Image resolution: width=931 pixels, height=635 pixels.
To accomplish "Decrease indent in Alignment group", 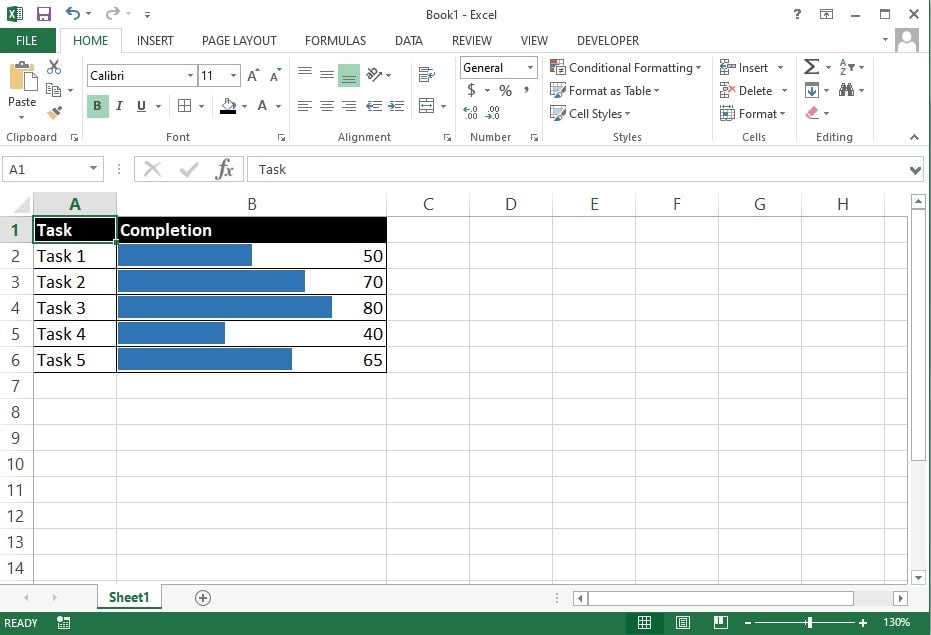I will [x=374, y=106].
